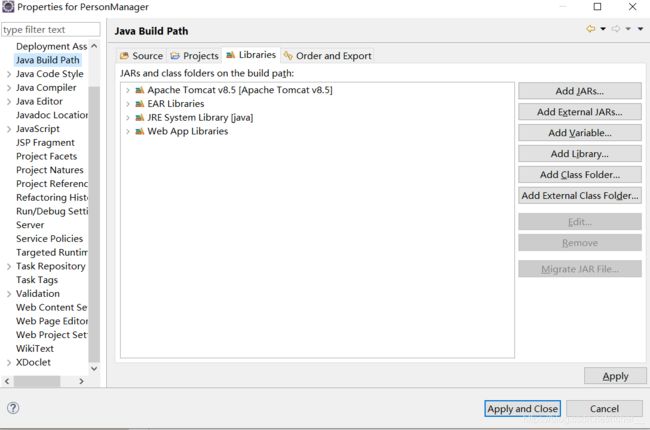The height and width of the screenshot is (430, 650).
Task: Click the forward navigation arrow icon
Action: click(x=616, y=29)
